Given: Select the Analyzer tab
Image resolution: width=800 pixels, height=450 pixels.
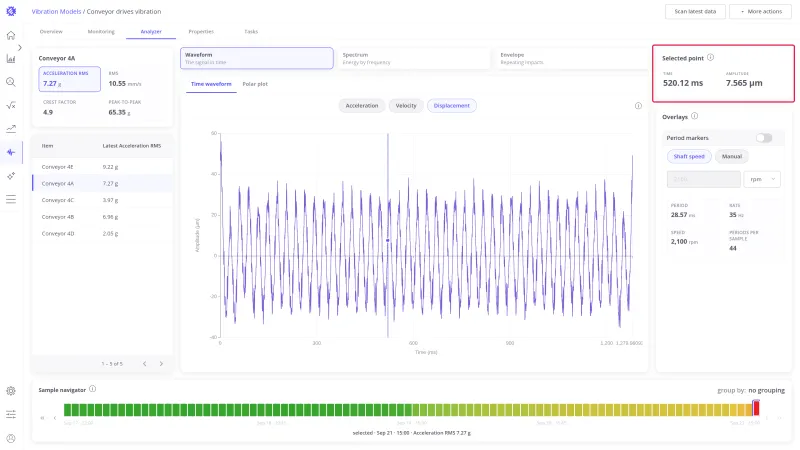Looking at the screenshot, I should (x=151, y=32).
